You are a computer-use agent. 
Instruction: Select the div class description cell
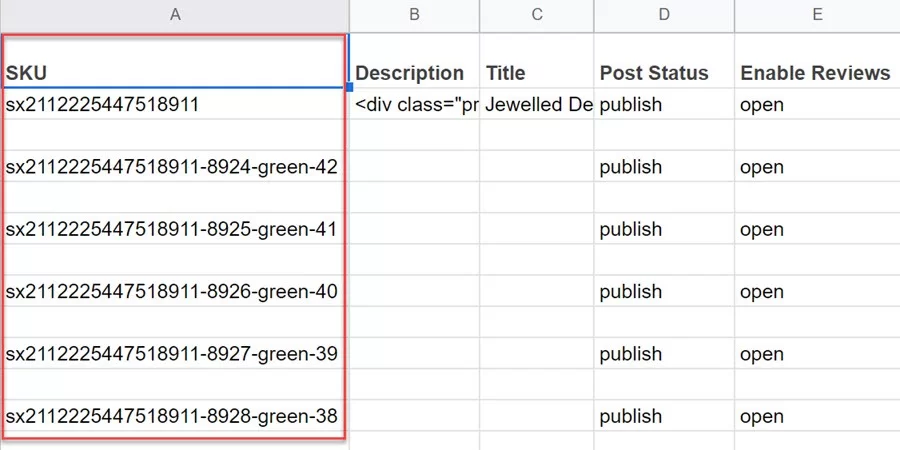(414, 104)
